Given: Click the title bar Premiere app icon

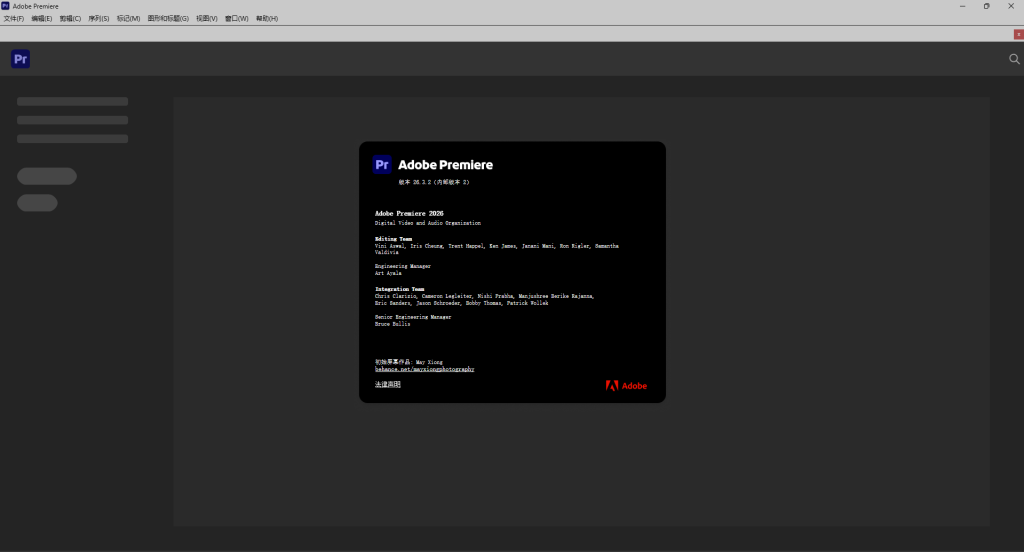Looking at the screenshot, I should click(x=5, y=6).
